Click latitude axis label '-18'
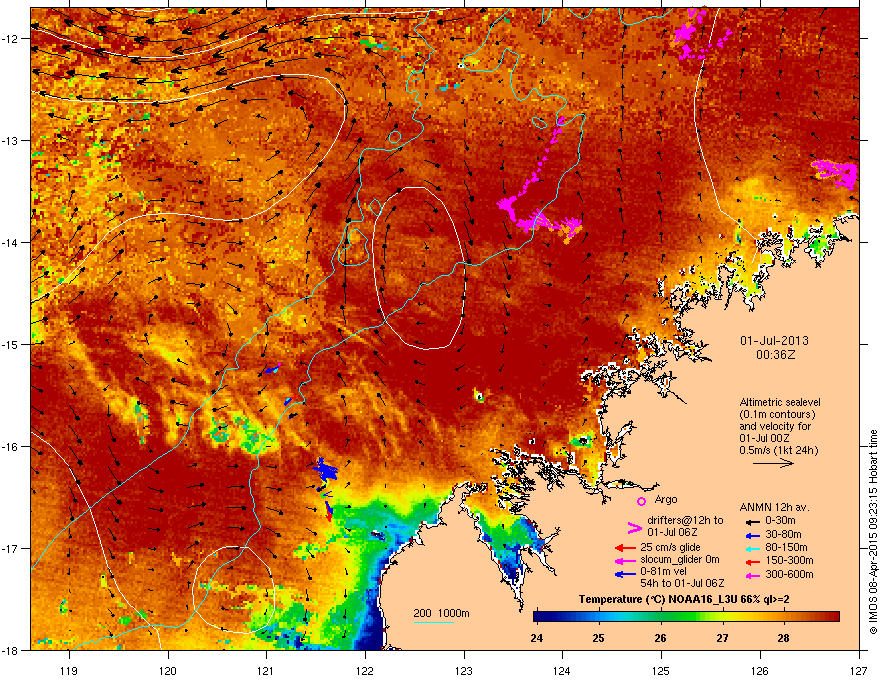The image size is (880, 680). pyautogui.click(x=10, y=650)
